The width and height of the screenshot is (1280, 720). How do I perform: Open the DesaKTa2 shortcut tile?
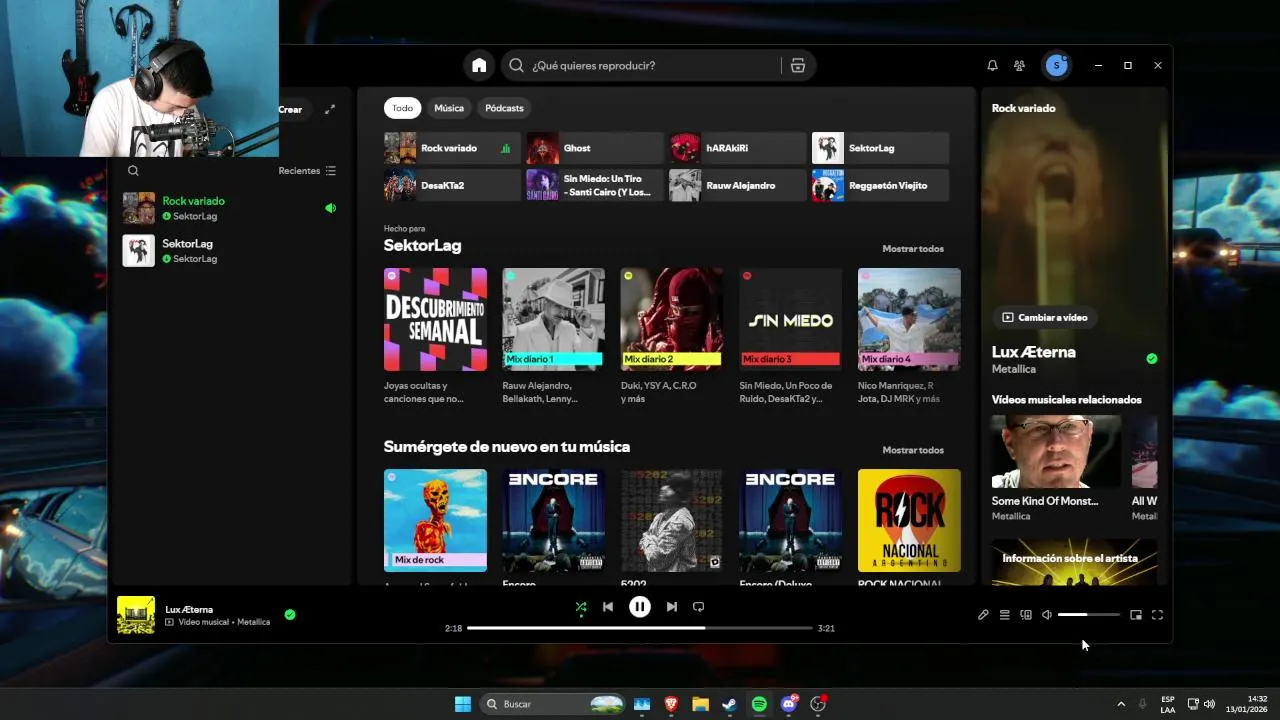pyautogui.click(x=452, y=185)
